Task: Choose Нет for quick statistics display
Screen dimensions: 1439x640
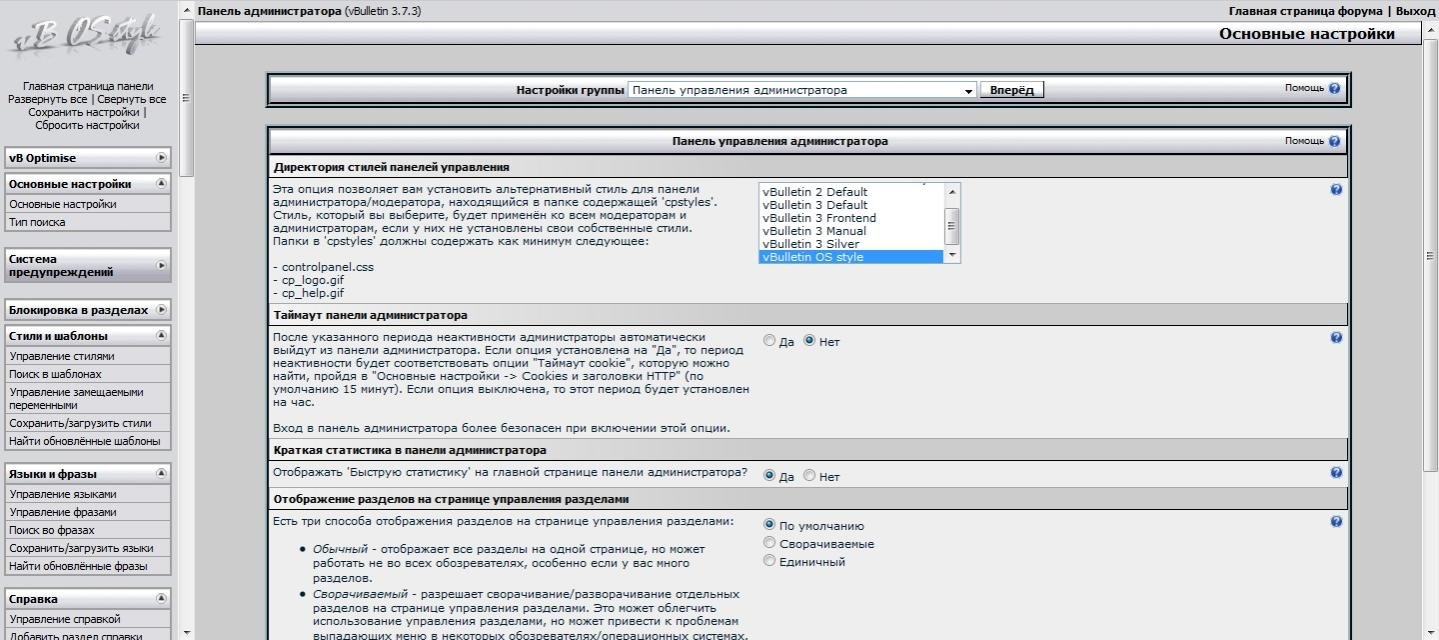Action: click(x=809, y=476)
